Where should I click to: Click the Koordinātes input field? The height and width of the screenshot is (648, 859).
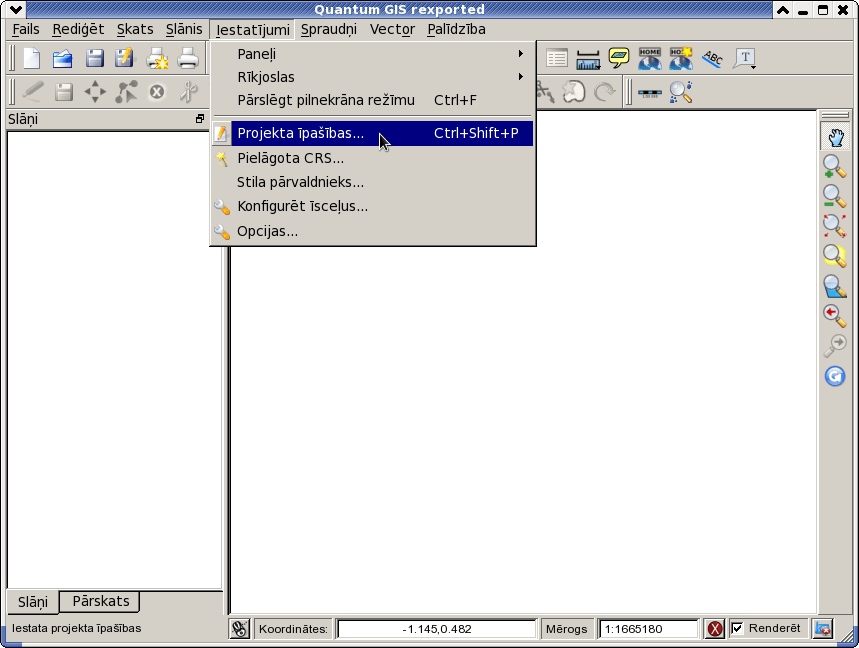coord(437,629)
